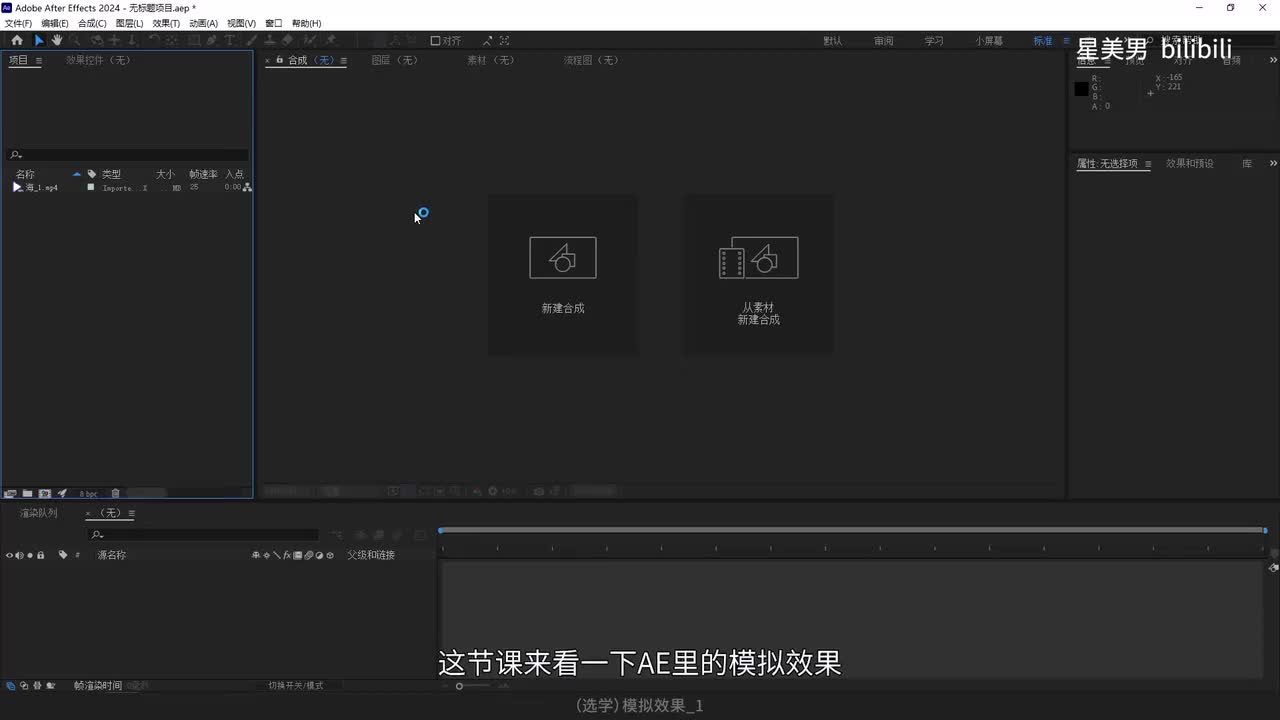Select the Pen tool
Viewport: 1280px width, 720px height.
211,40
